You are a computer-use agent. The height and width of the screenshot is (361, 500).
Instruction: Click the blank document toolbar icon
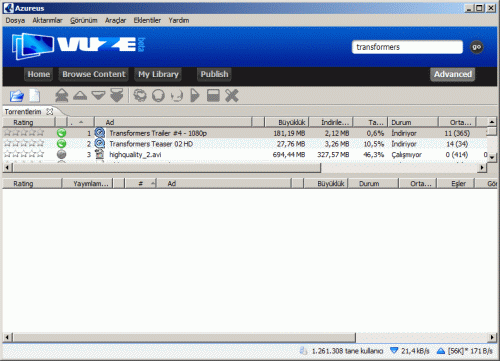(x=35, y=96)
